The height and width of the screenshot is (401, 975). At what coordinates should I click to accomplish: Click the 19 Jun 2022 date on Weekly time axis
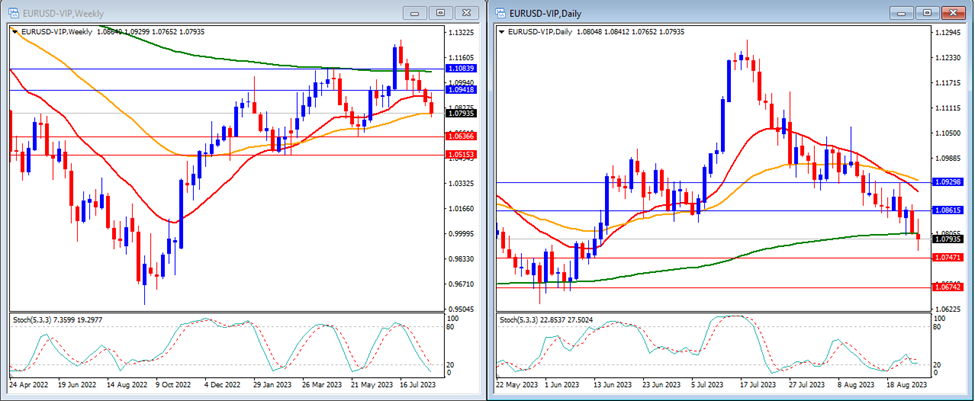(76, 385)
